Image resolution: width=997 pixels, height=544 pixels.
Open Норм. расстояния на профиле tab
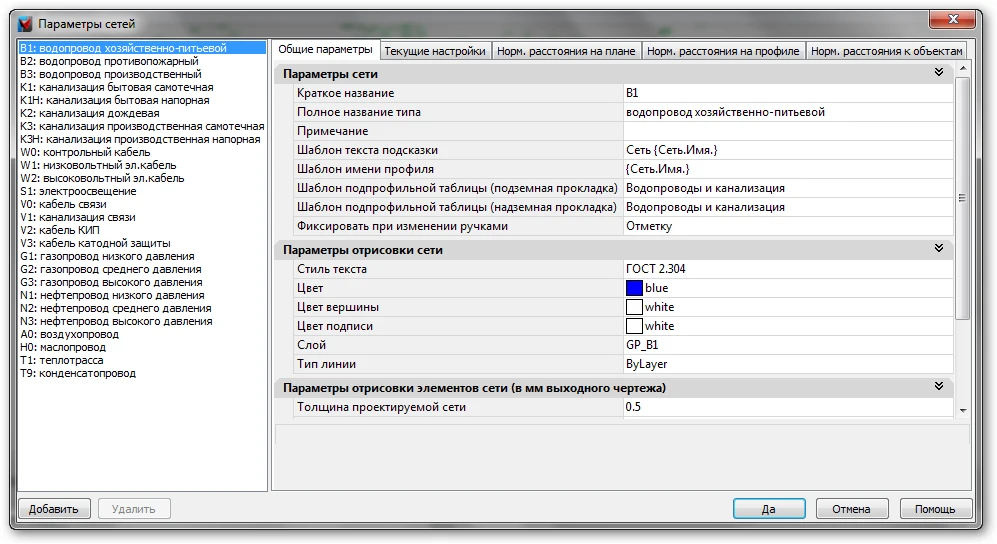[x=724, y=51]
